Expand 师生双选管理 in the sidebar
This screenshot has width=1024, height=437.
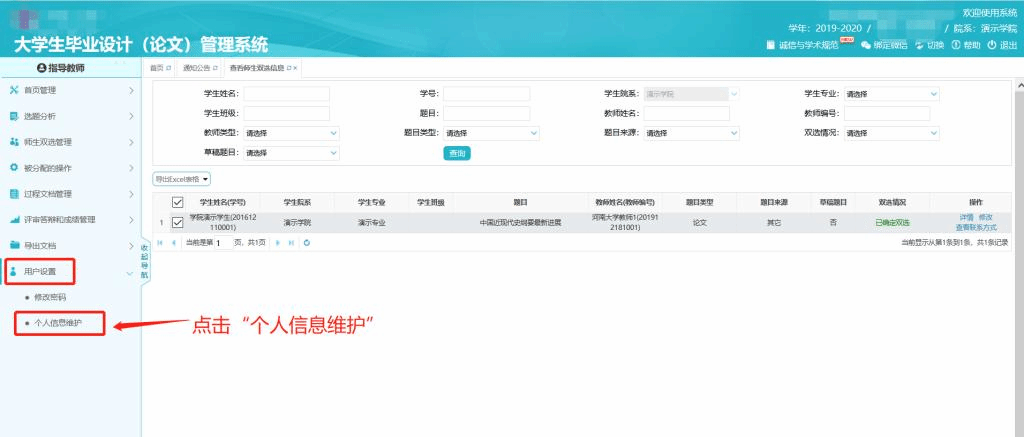coord(70,142)
